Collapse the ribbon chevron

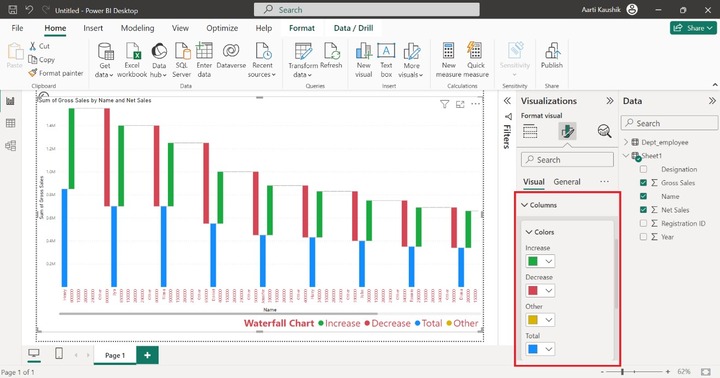(715, 85)
